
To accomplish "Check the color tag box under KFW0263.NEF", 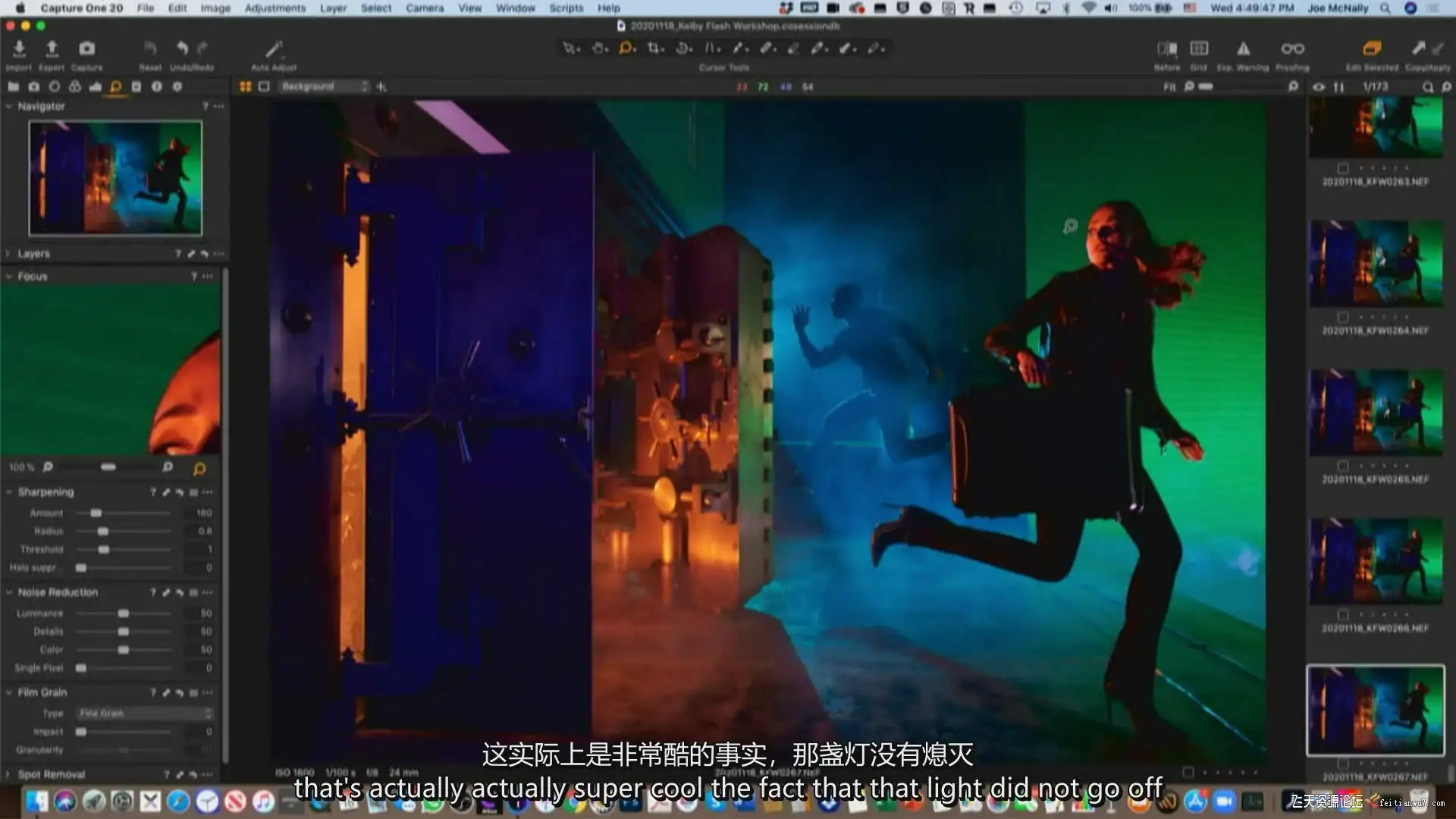I will click(x=1343, y=168).
